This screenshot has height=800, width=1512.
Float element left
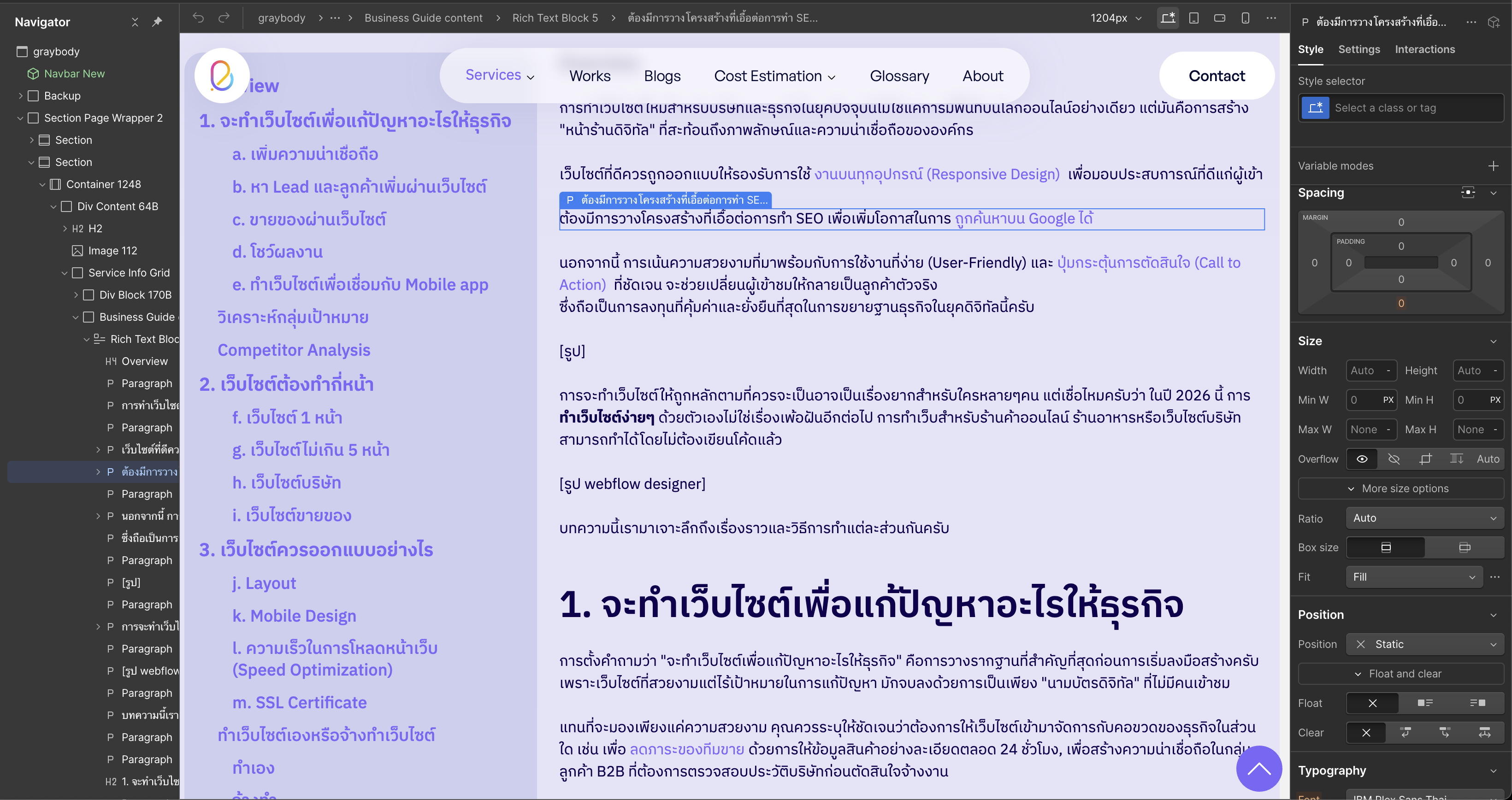click(1424, 703)
